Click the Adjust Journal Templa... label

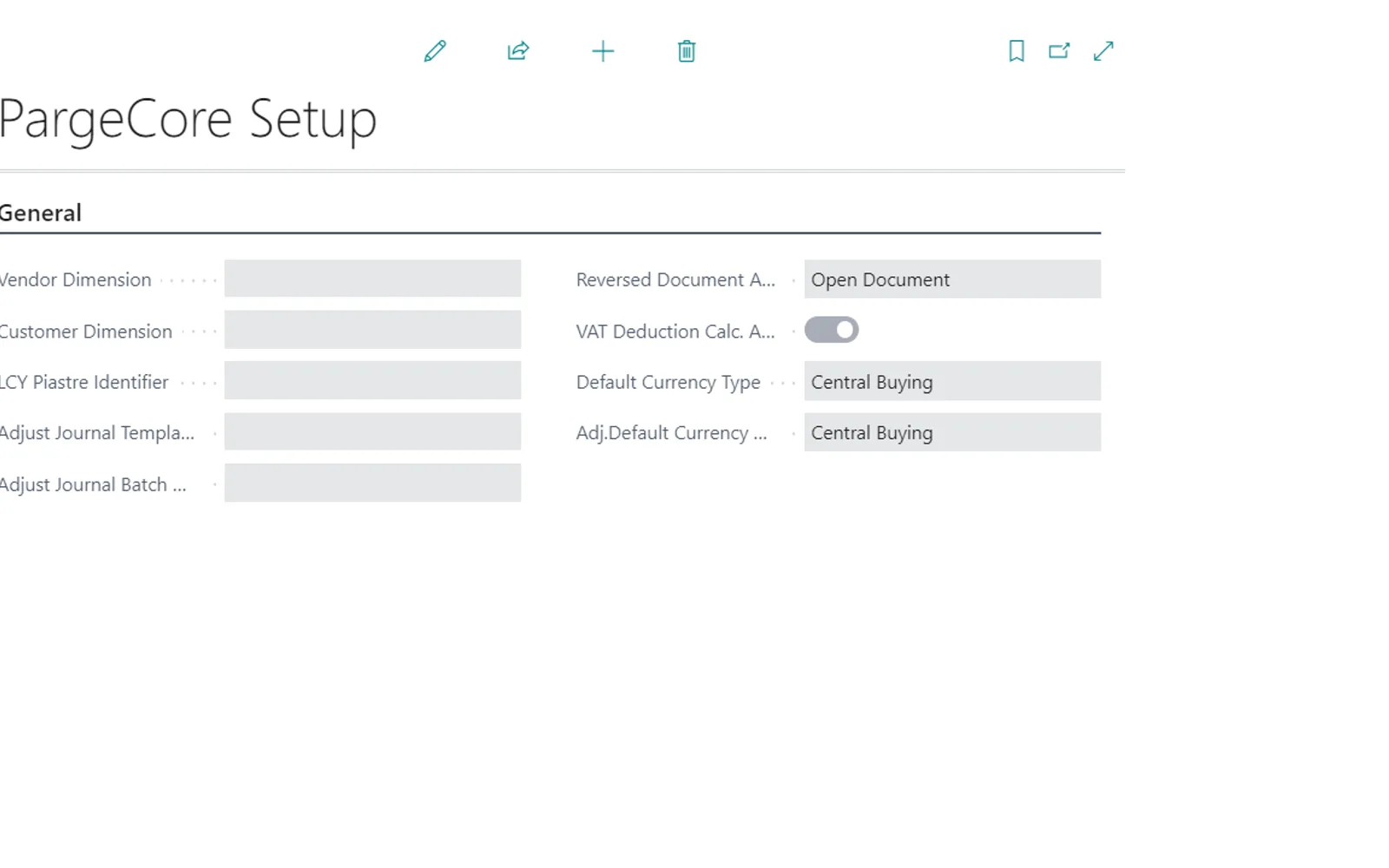tap(97, 433)
